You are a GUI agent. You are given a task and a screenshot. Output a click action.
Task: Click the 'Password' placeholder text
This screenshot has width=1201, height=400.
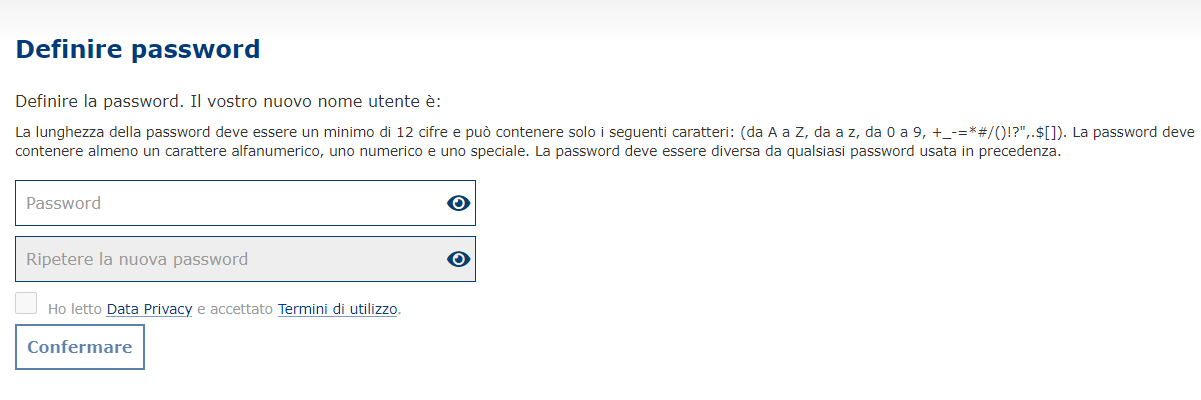point(63,203)
